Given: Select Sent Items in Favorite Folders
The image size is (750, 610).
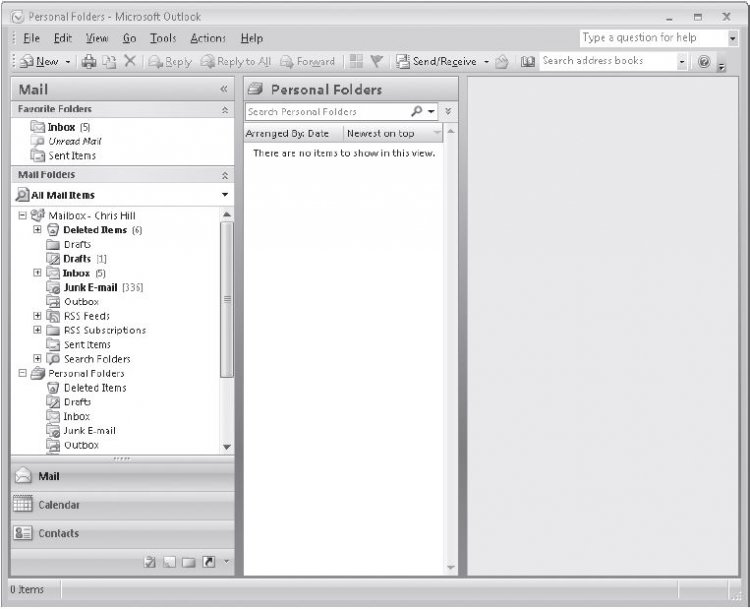Looking at the screenshot, I should 63,155.
